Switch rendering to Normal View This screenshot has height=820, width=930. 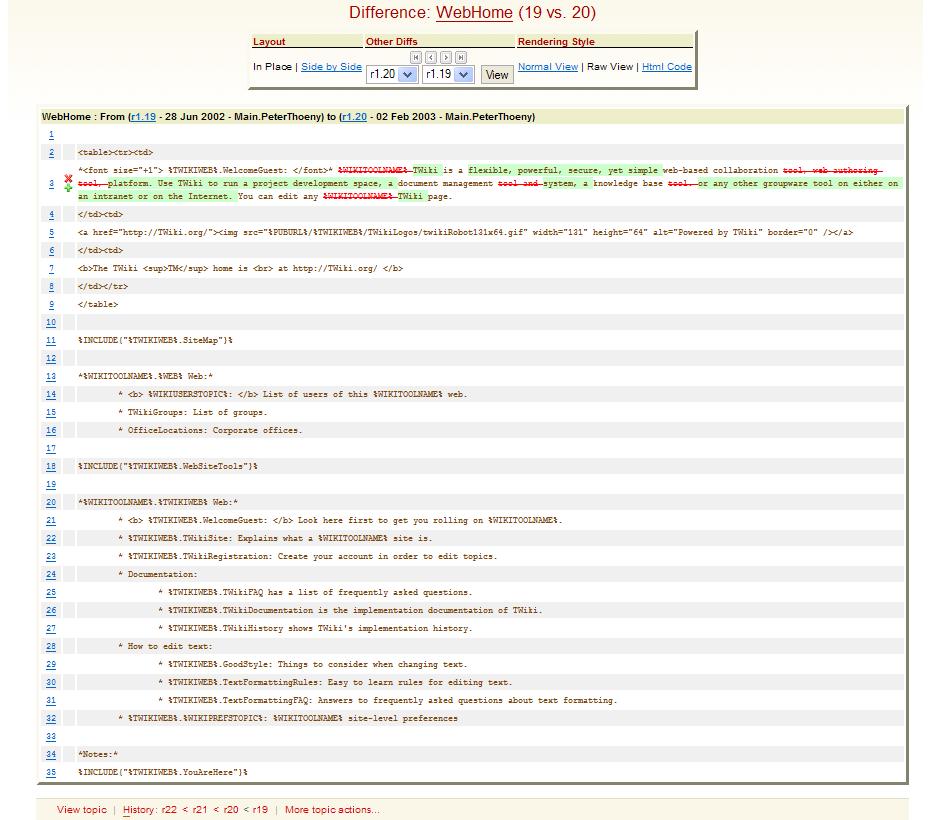pos(548,67)
